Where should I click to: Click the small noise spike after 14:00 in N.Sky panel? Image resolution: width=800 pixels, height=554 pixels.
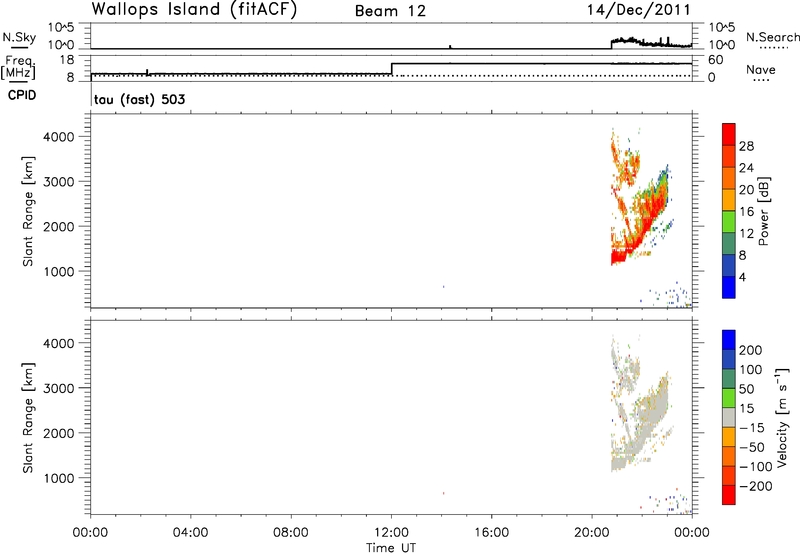click(x=450, y=47)
